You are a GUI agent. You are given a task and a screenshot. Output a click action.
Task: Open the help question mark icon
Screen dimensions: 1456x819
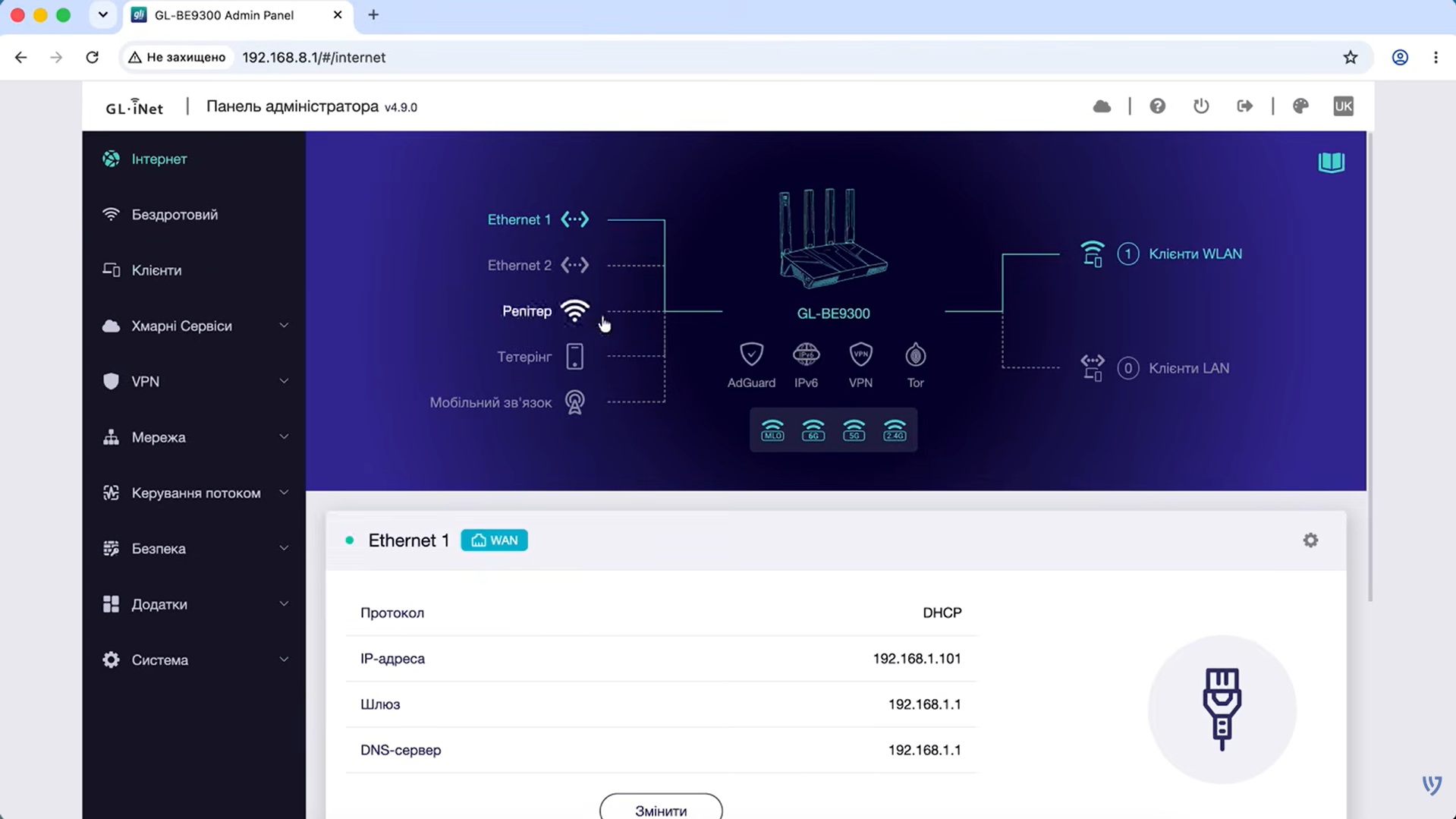pos(1157,106)
